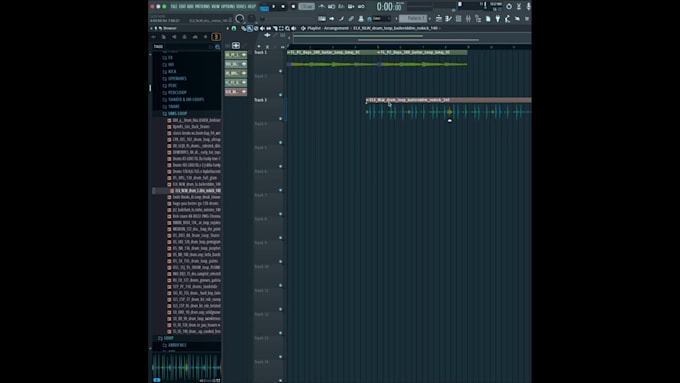Image resolution: width=680 pixels, height=383 pixels.
Task: Click the browser TAGS search field
Action: pos(182,46)
